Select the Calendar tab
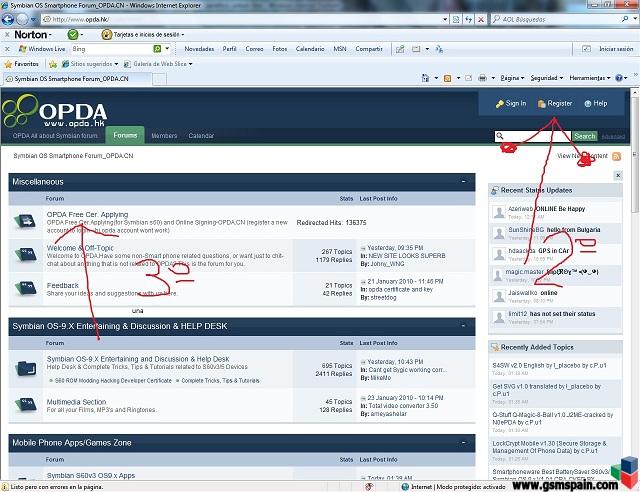This screenshot has width=640, height=492. coord(201,136)
